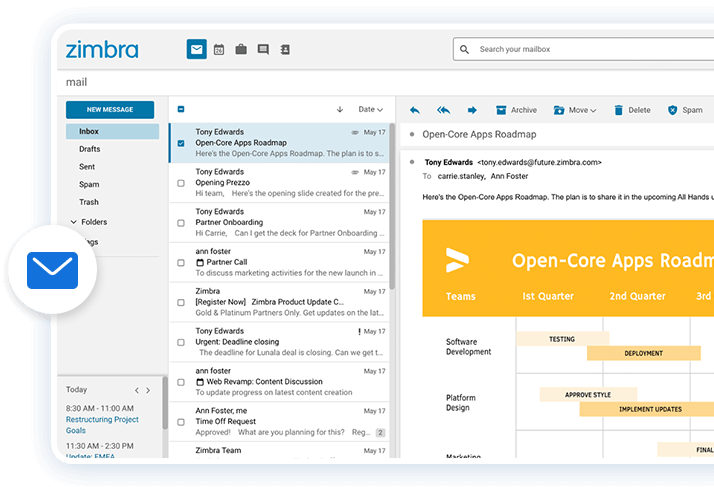Click the Spam shield icon

click(673, 110)
